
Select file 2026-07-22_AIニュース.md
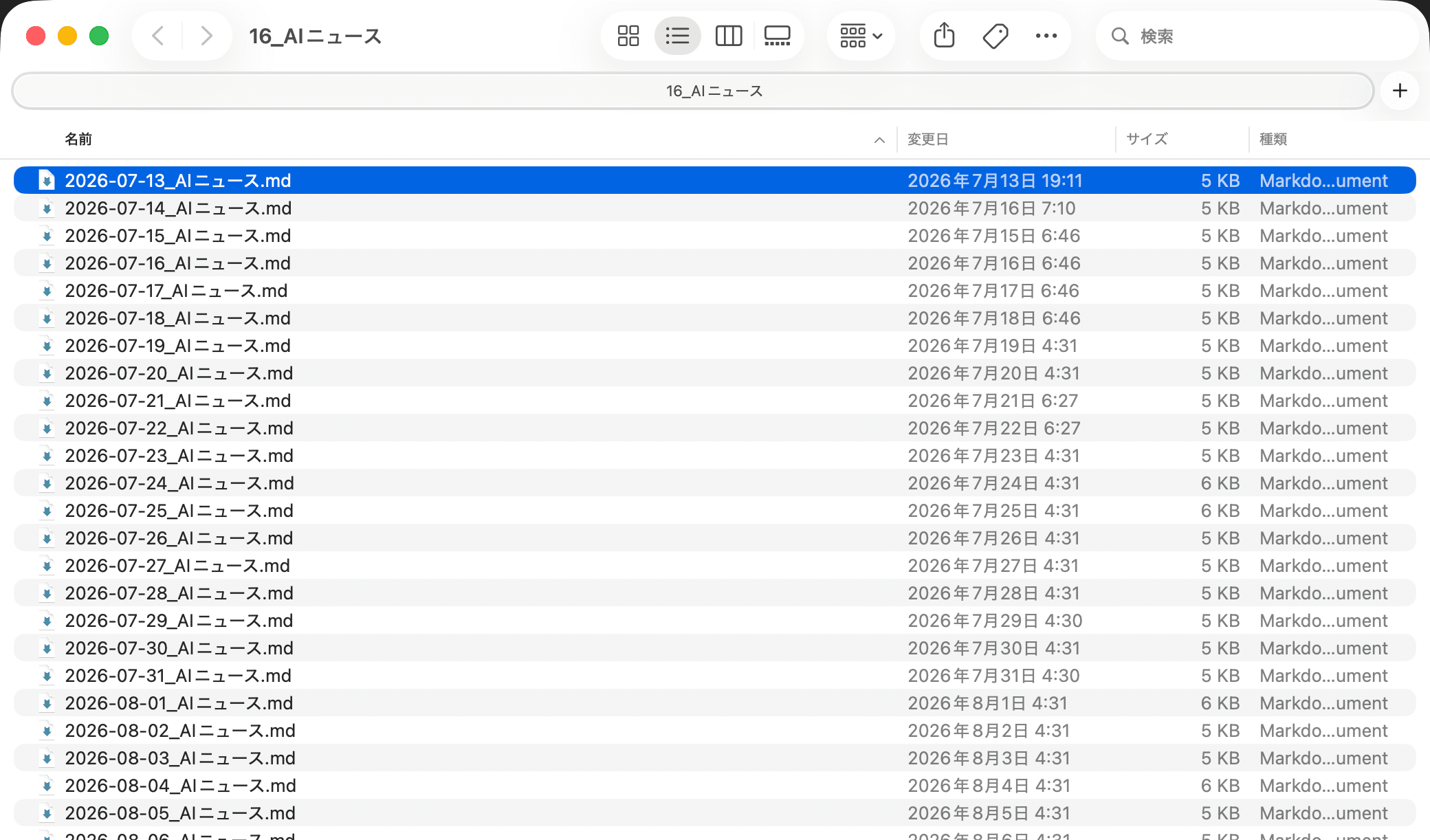pos(715,428)
